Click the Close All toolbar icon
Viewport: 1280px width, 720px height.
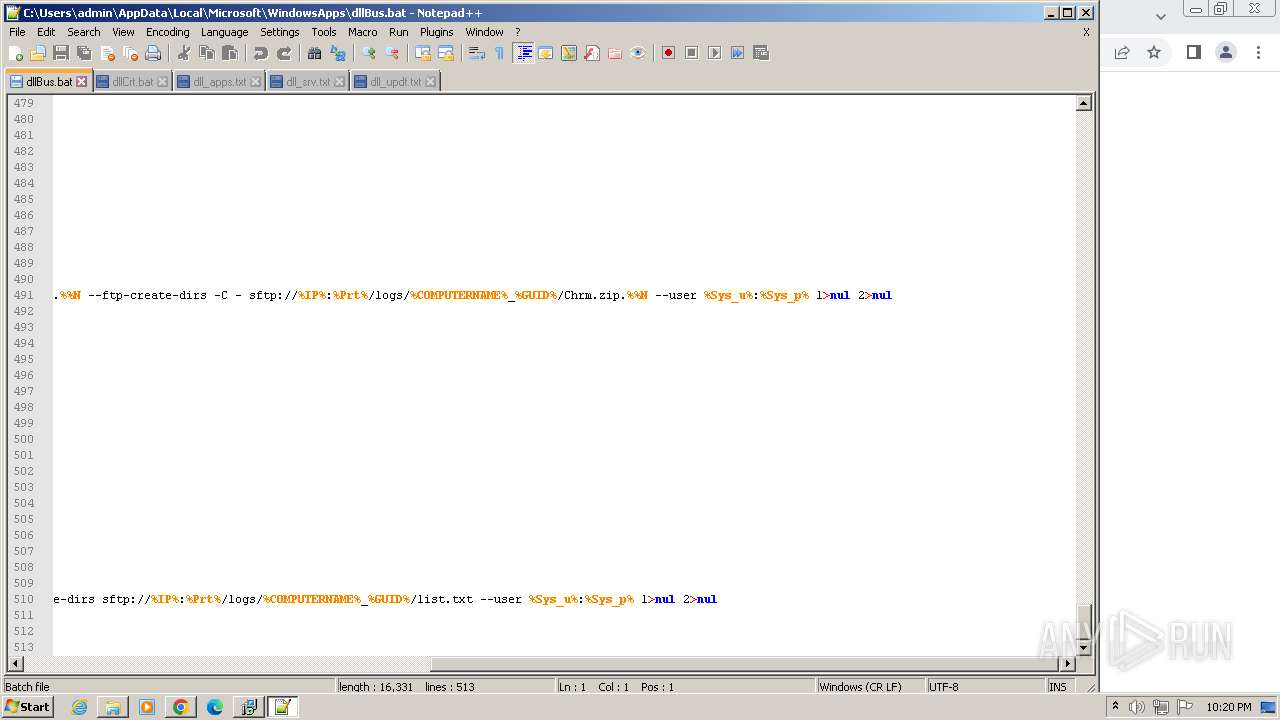(x=130, y=53)
